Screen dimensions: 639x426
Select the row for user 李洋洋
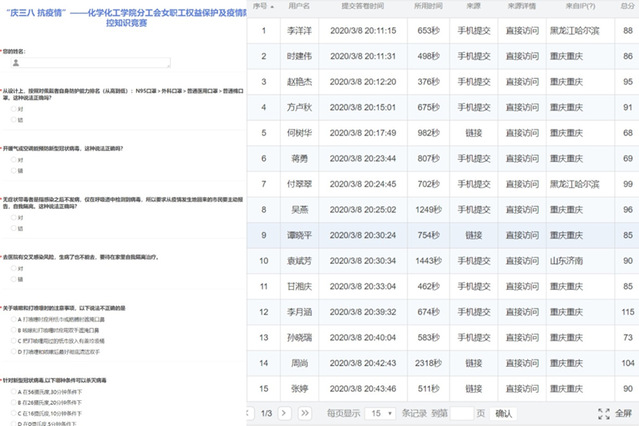298,30
